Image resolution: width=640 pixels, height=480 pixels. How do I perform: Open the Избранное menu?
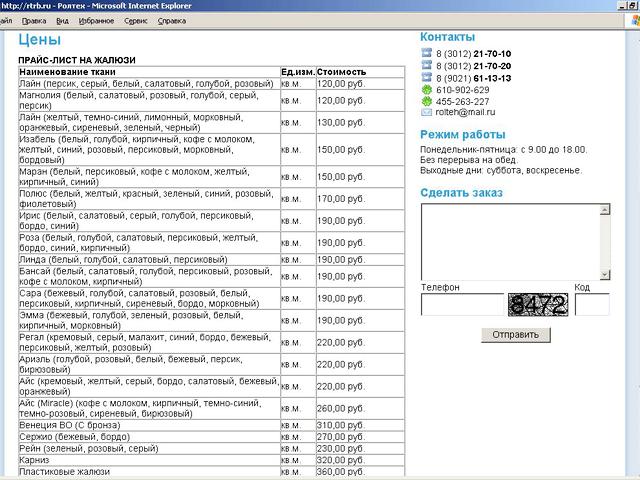98,20
